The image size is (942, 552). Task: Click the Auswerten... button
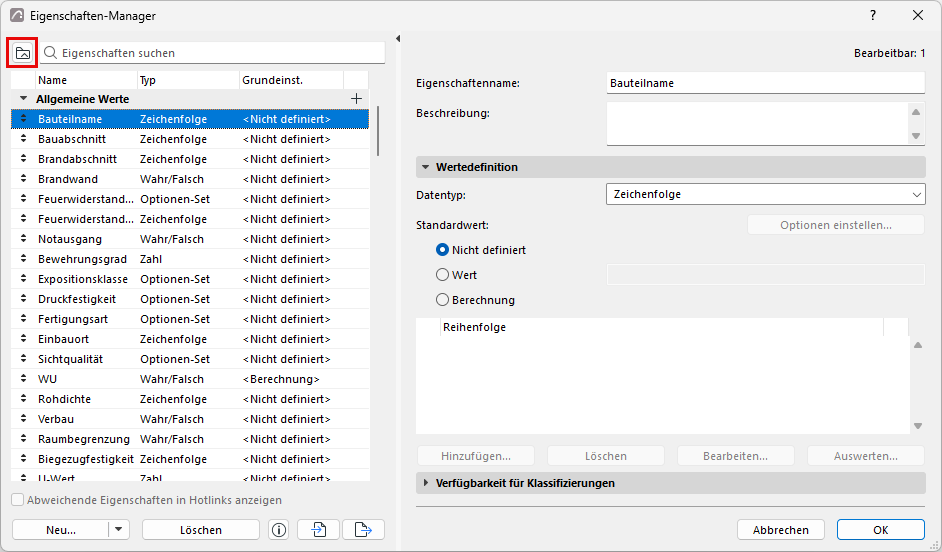(x=866, y=456)
